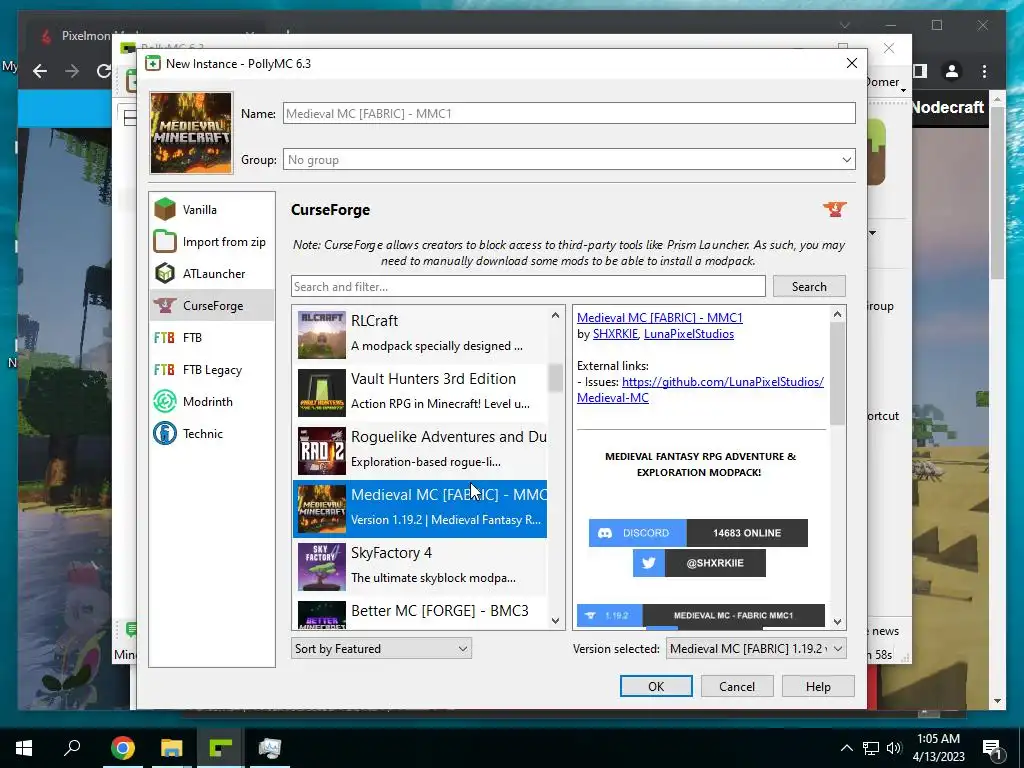1024x768 pixels.
Task: Open Windows taskbar search
Action: click(x=72, y=748)
